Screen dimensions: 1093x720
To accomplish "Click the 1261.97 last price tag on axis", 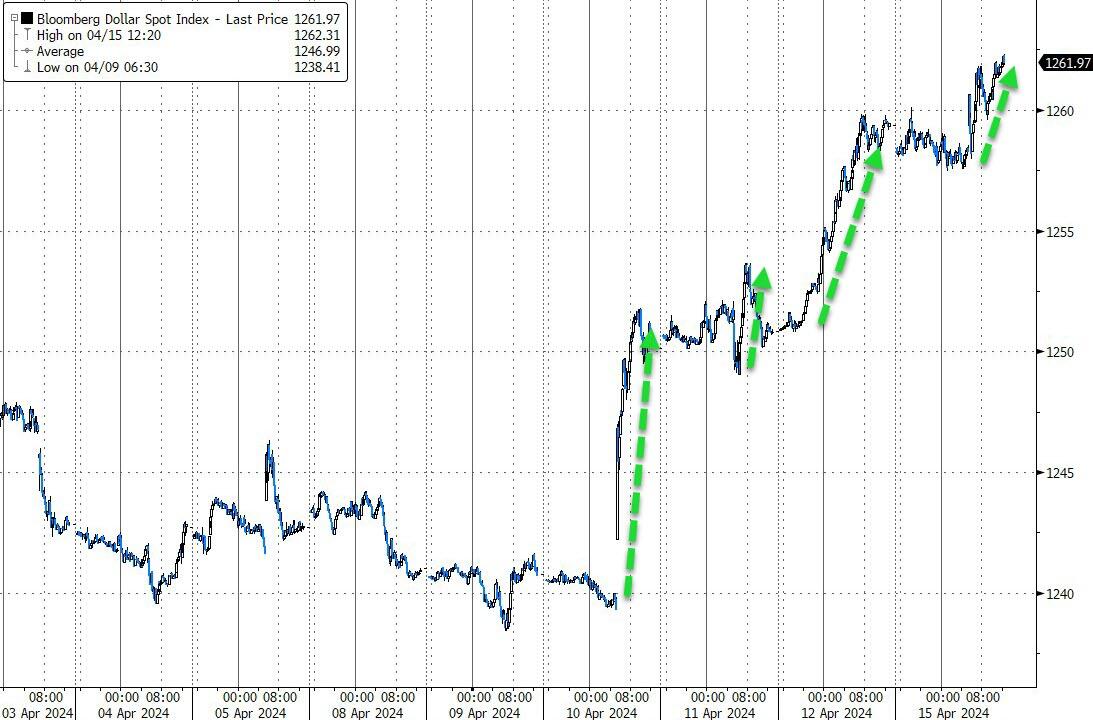I will point(1066,63).
